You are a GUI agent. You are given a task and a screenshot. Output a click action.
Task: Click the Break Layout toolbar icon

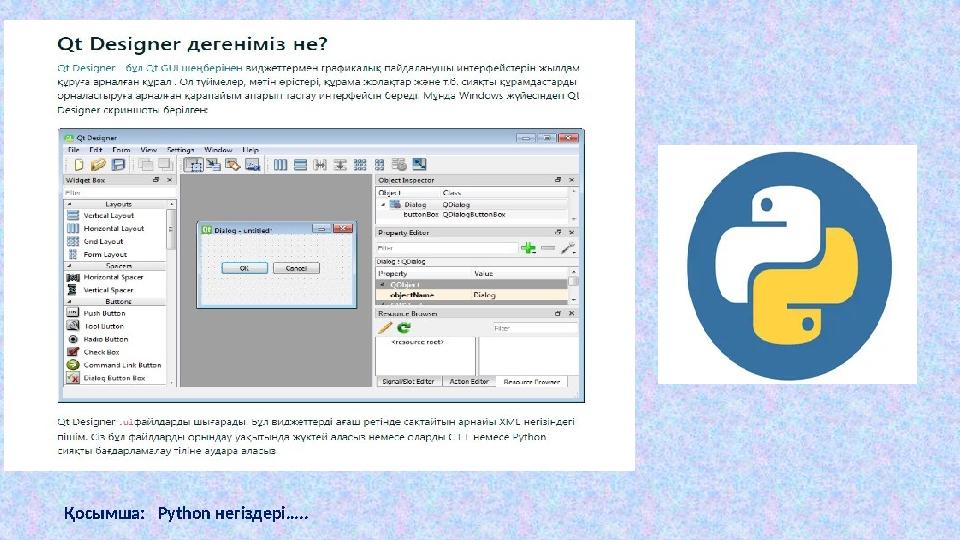pos(399,165)
